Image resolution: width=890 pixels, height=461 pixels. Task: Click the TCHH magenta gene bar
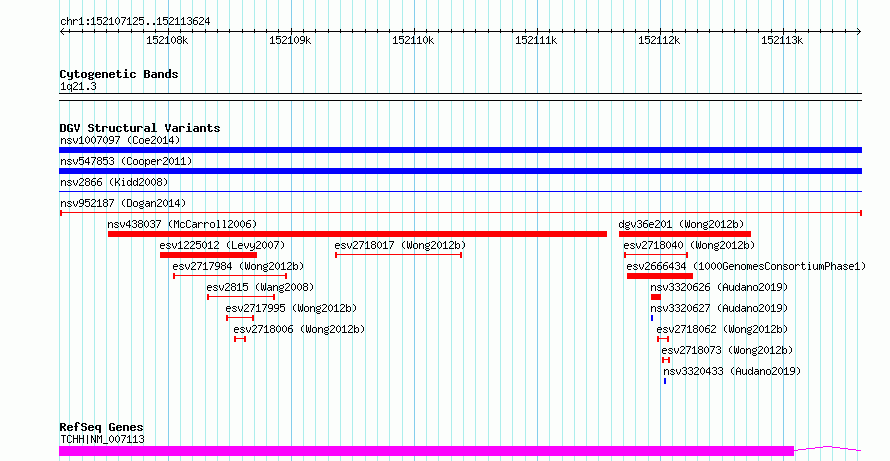tap(426, 451)
